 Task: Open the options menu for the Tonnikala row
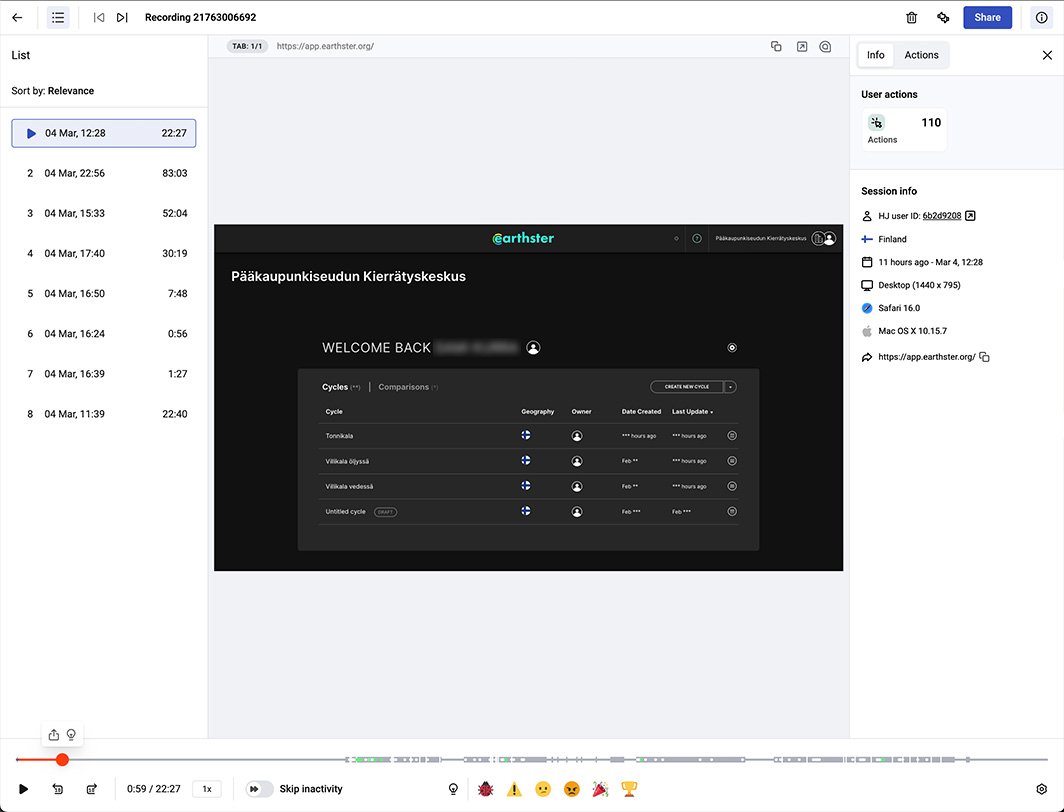pyautogui.click(x=732, y=436)
